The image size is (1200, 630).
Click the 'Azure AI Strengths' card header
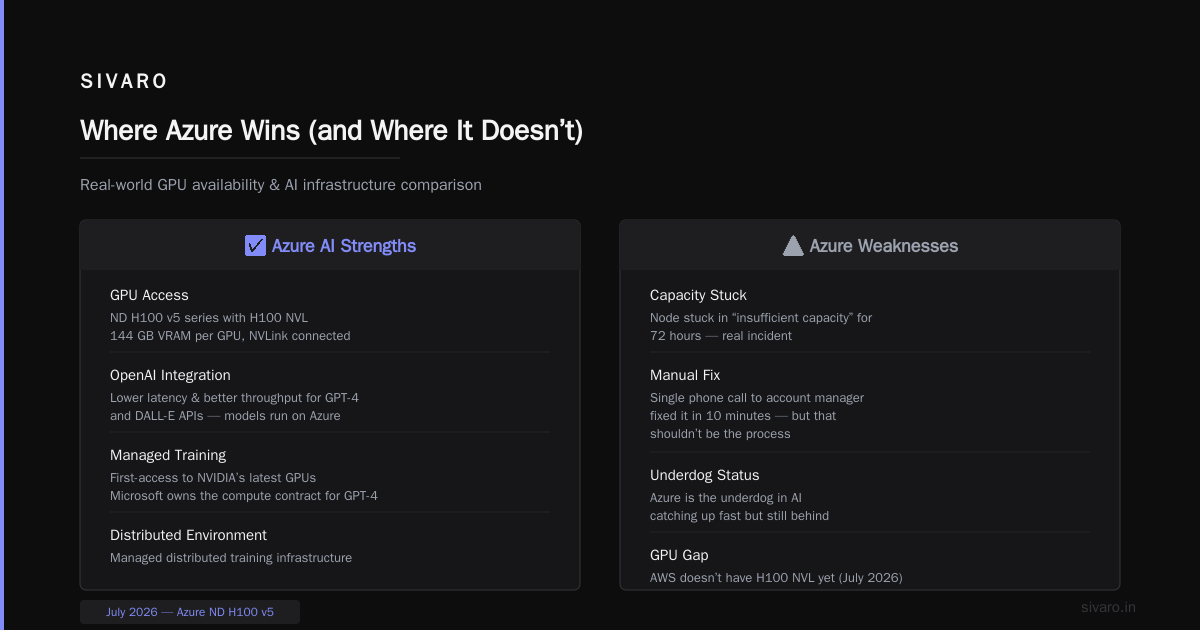[x=330, y=245]
